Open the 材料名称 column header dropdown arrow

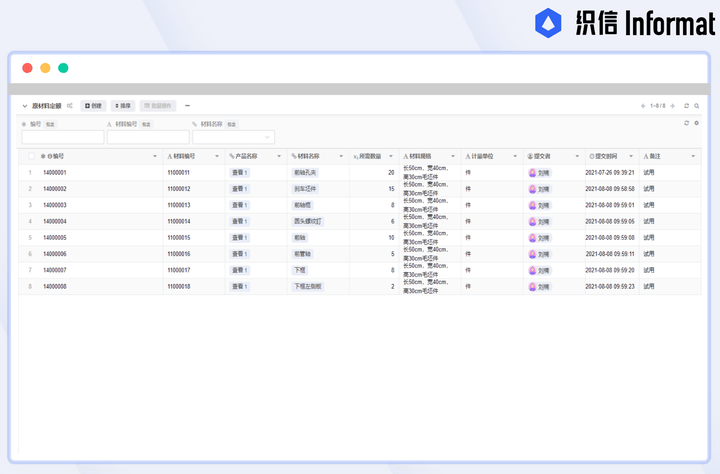point(341,157)
